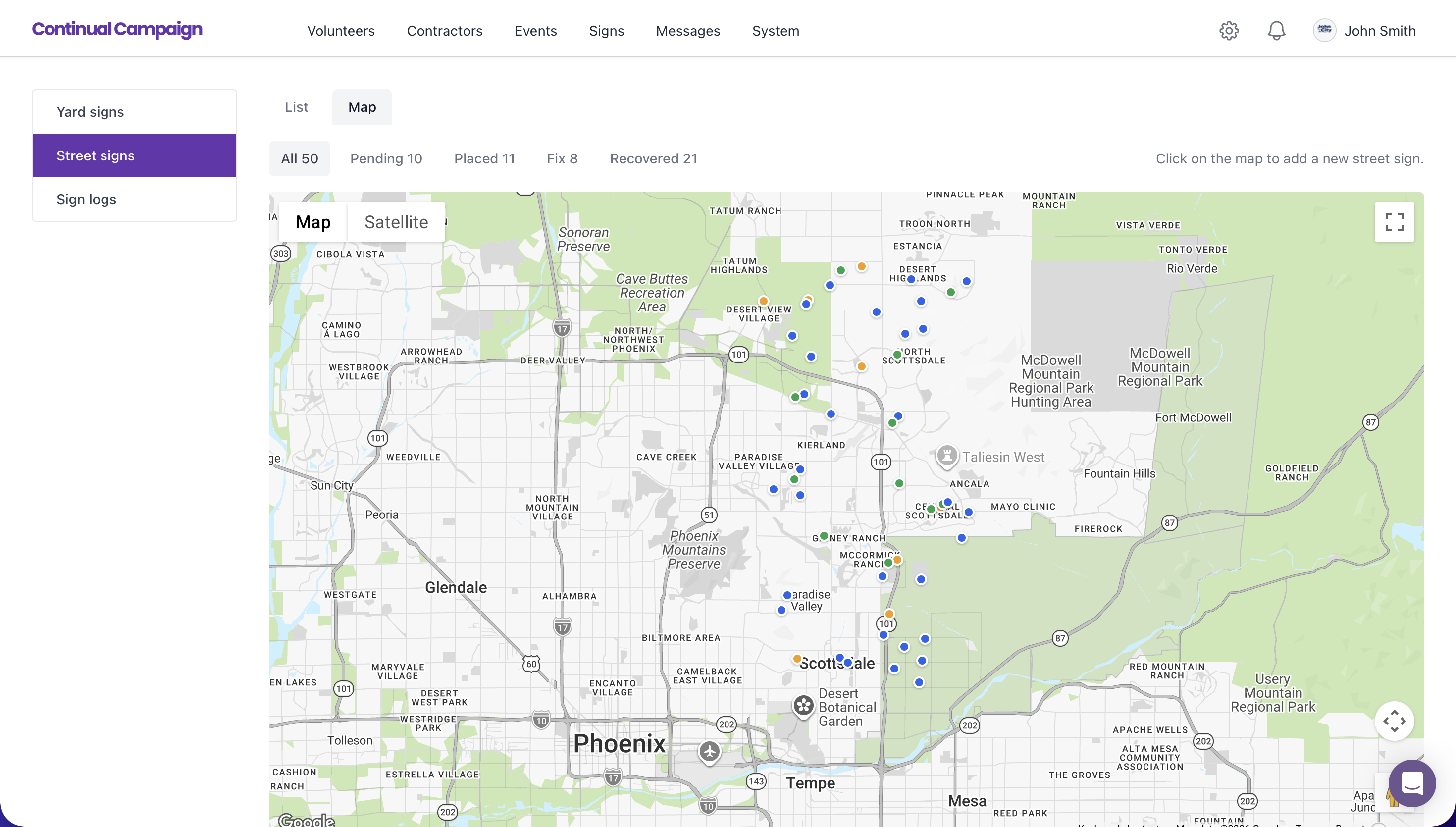1456x827 pixels.
Task: Toggle fullscreen map view
Action: coord(1394,222)
